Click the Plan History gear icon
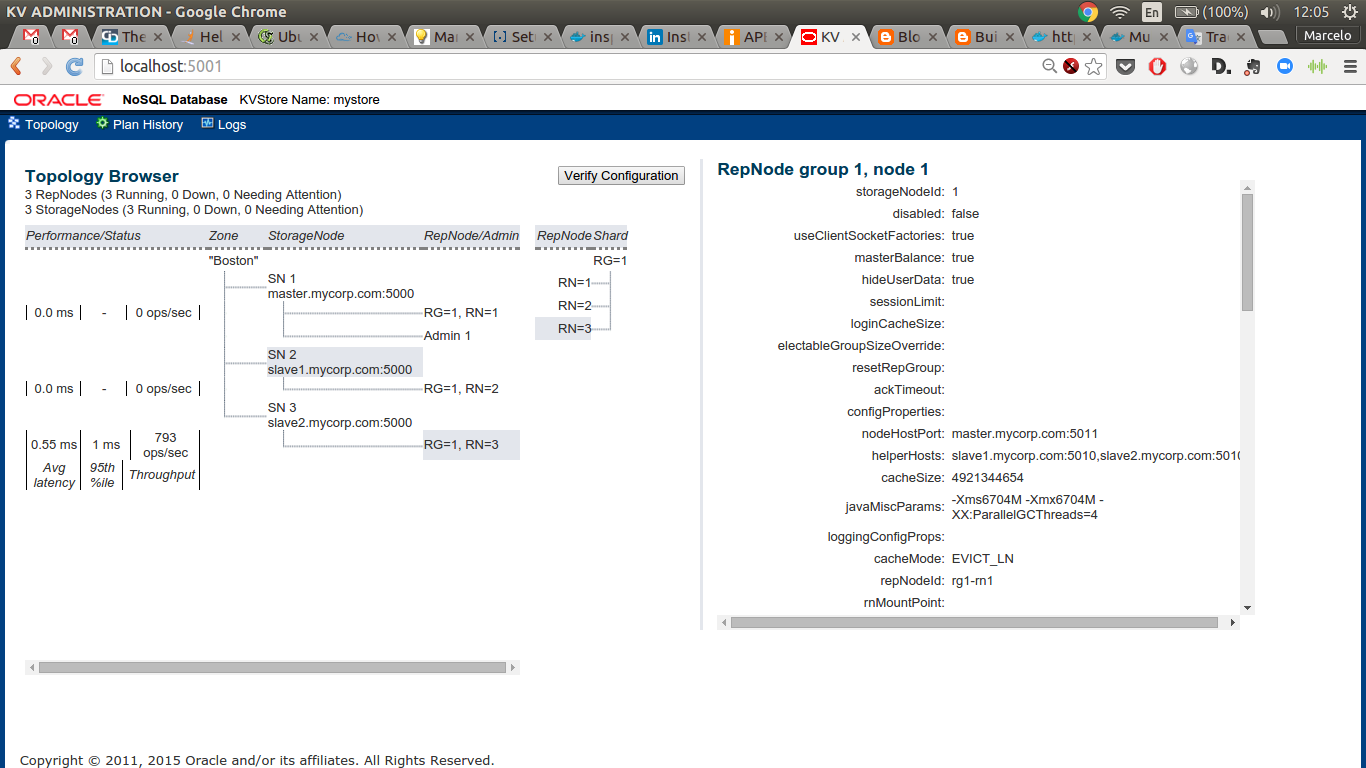This screenshot has height=768, width=1366. [x=102, y=123]
